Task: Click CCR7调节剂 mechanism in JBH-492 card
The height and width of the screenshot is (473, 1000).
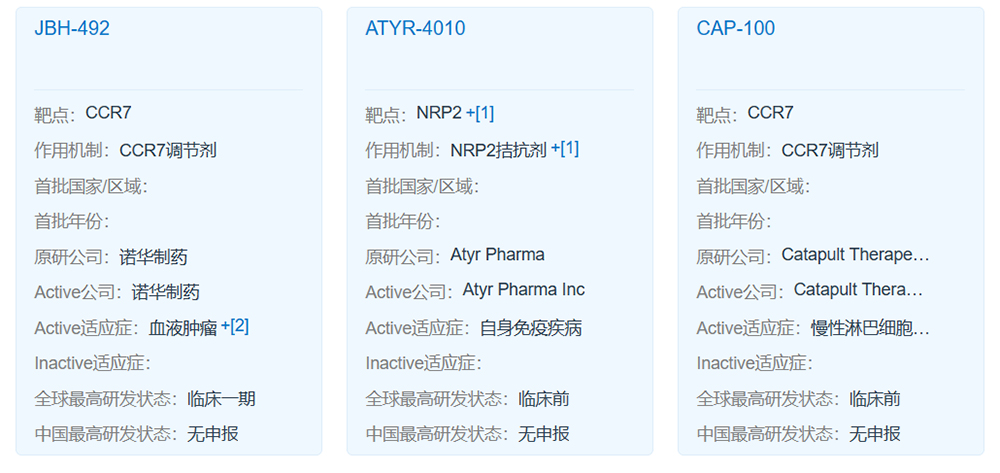Action: (x=168, y=150)
